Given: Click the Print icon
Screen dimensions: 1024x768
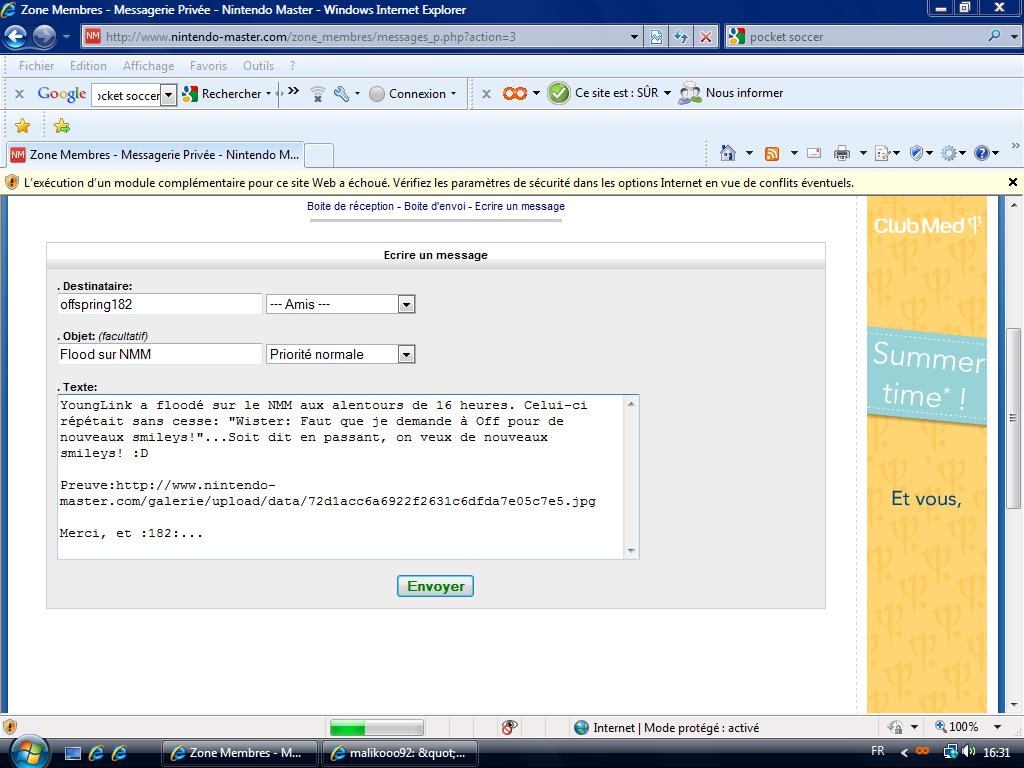Looking at the screenshot, I should (842, 153).
